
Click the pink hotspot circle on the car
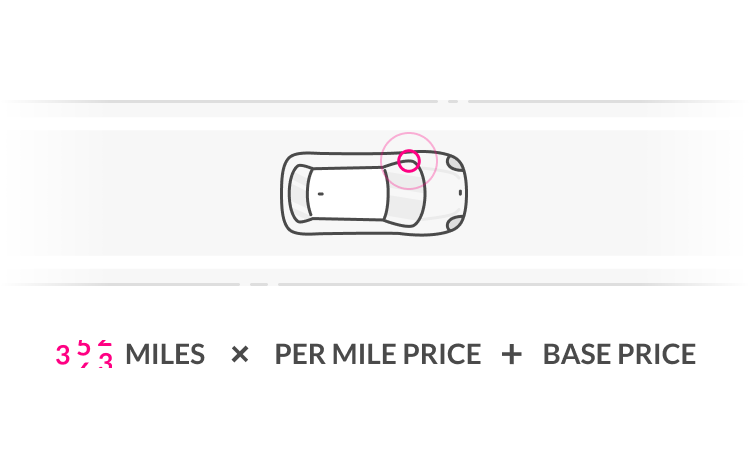coord(408,161)
